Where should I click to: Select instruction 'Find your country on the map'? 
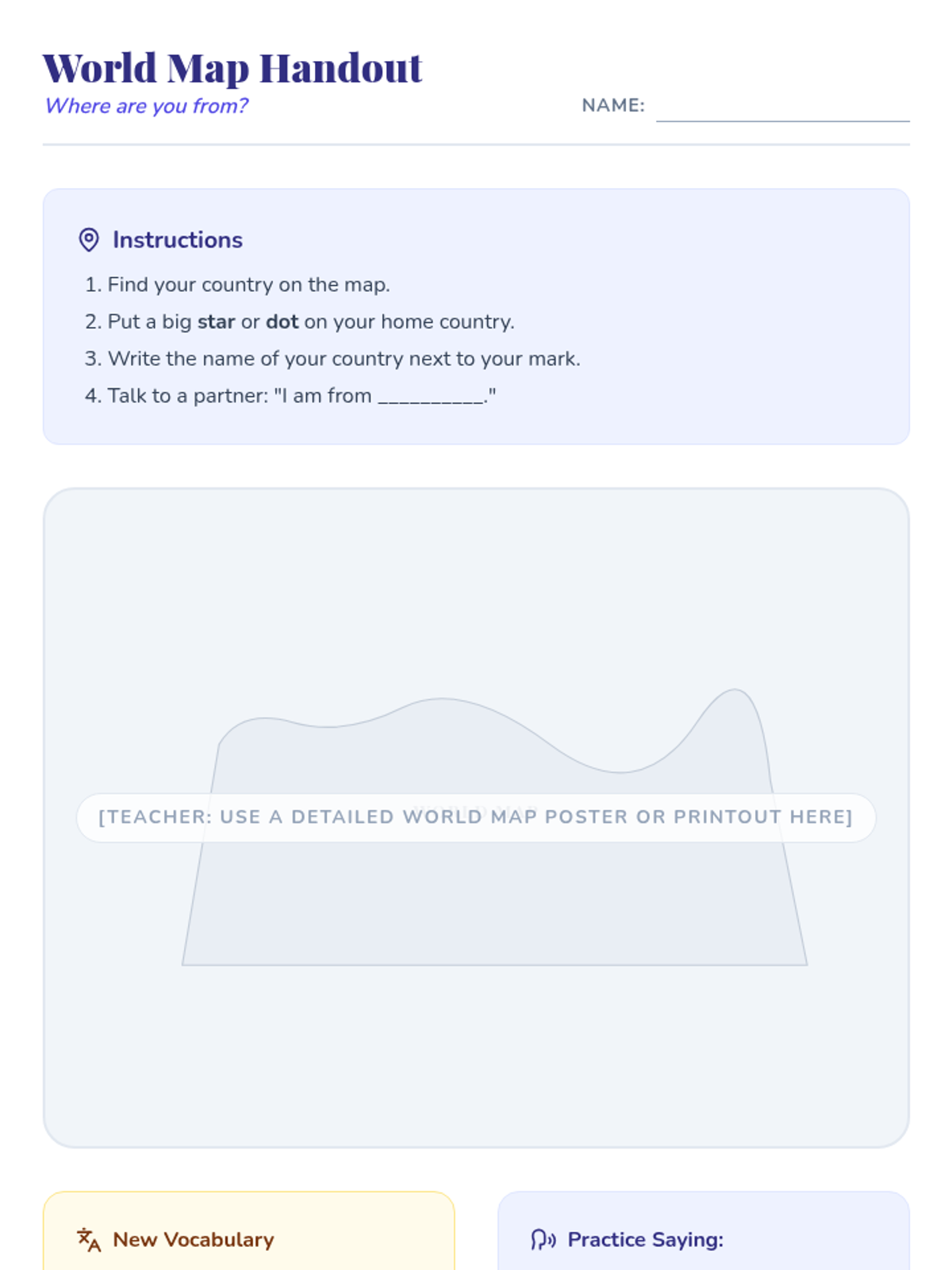point(248,284)
